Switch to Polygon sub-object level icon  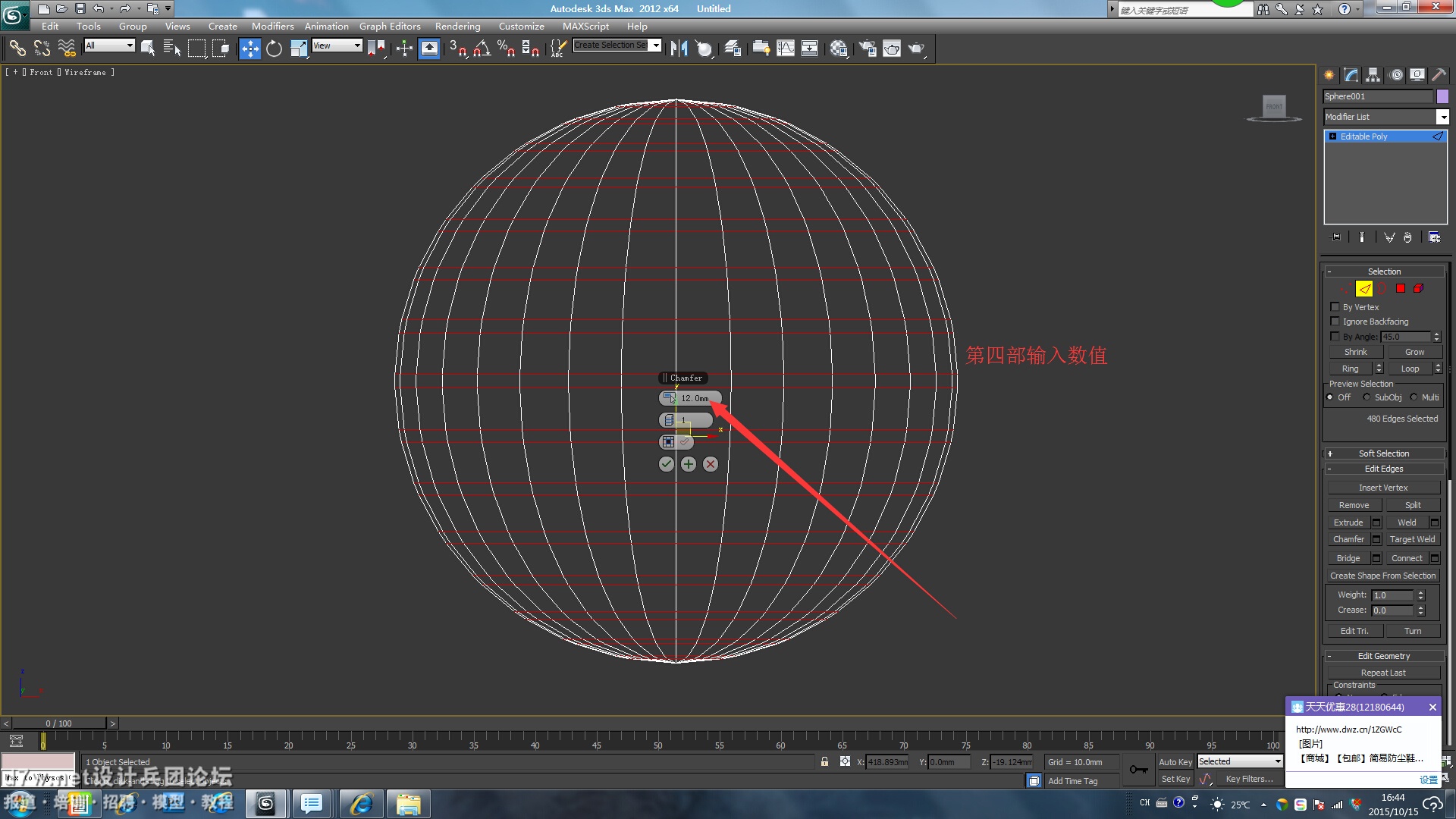pyautogui.click(x=1401, y=289)
